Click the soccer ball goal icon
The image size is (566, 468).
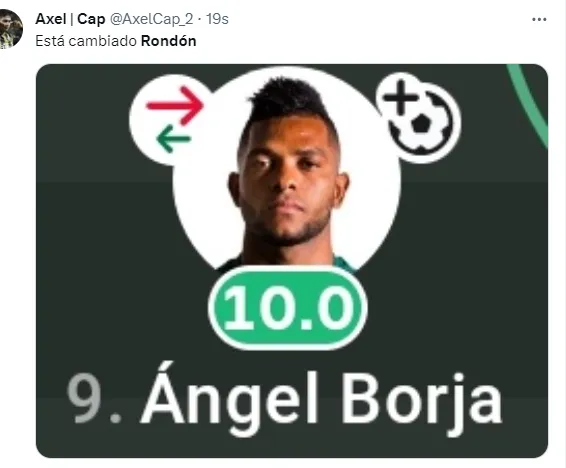click(x=420, y=121)
